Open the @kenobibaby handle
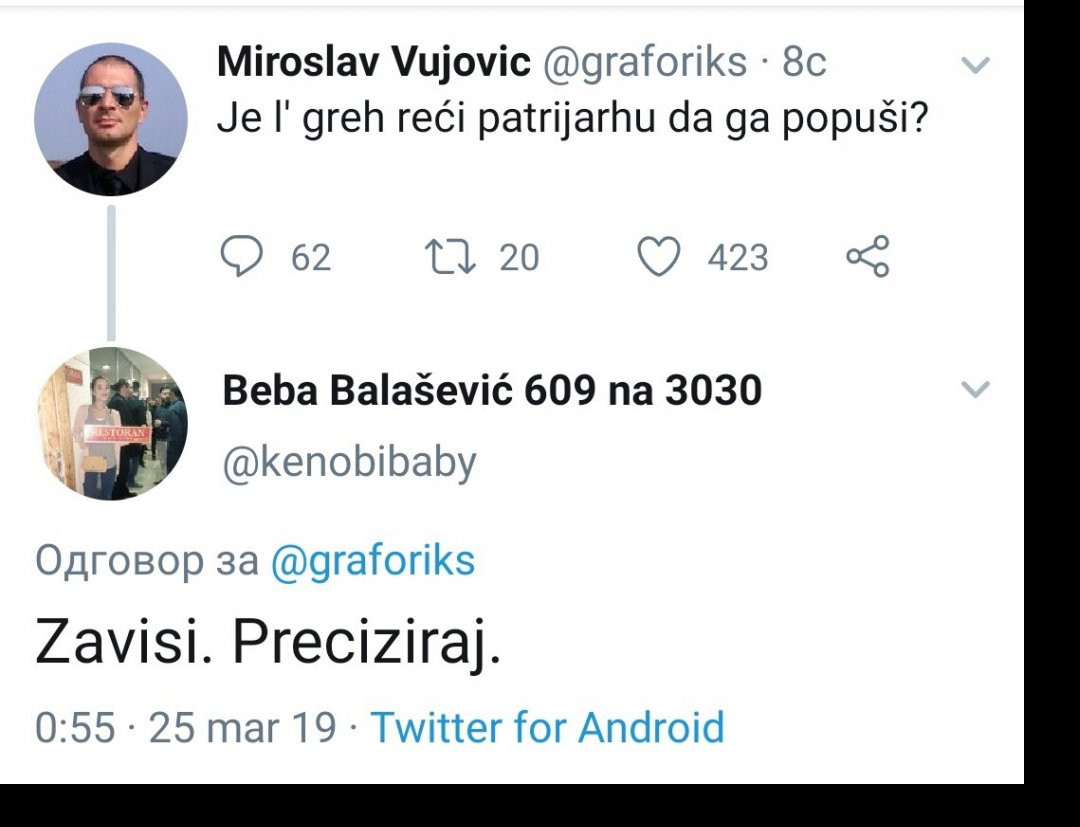Viewport: 1080px width, 827px height. tap(349, 461)
